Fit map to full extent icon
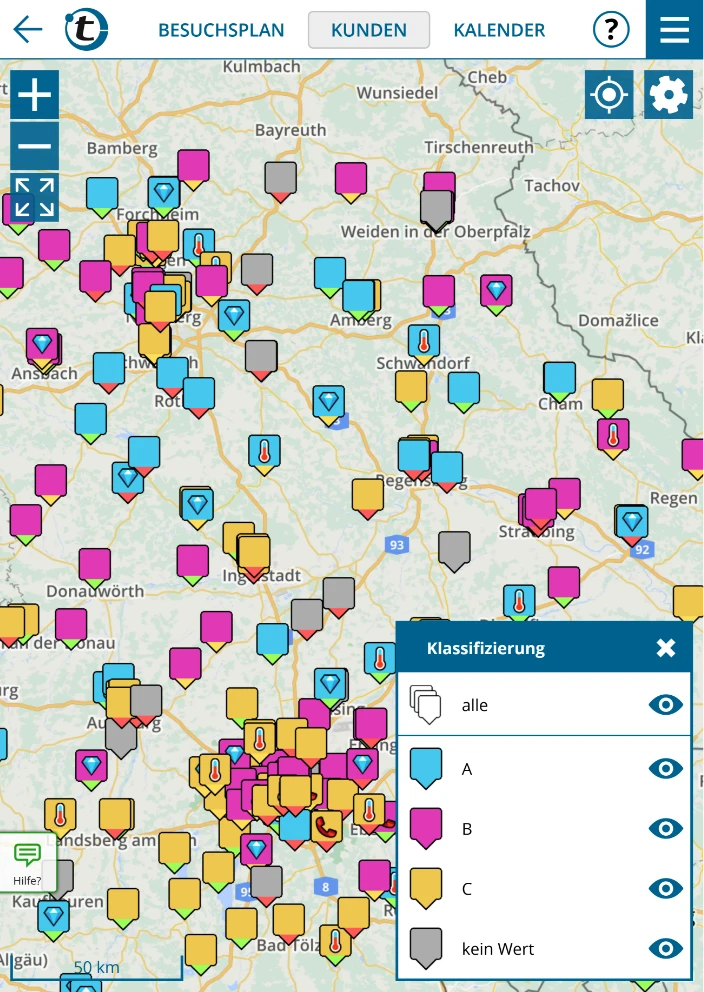The height and width of the screenshot is (992, 704). [35, 197]
